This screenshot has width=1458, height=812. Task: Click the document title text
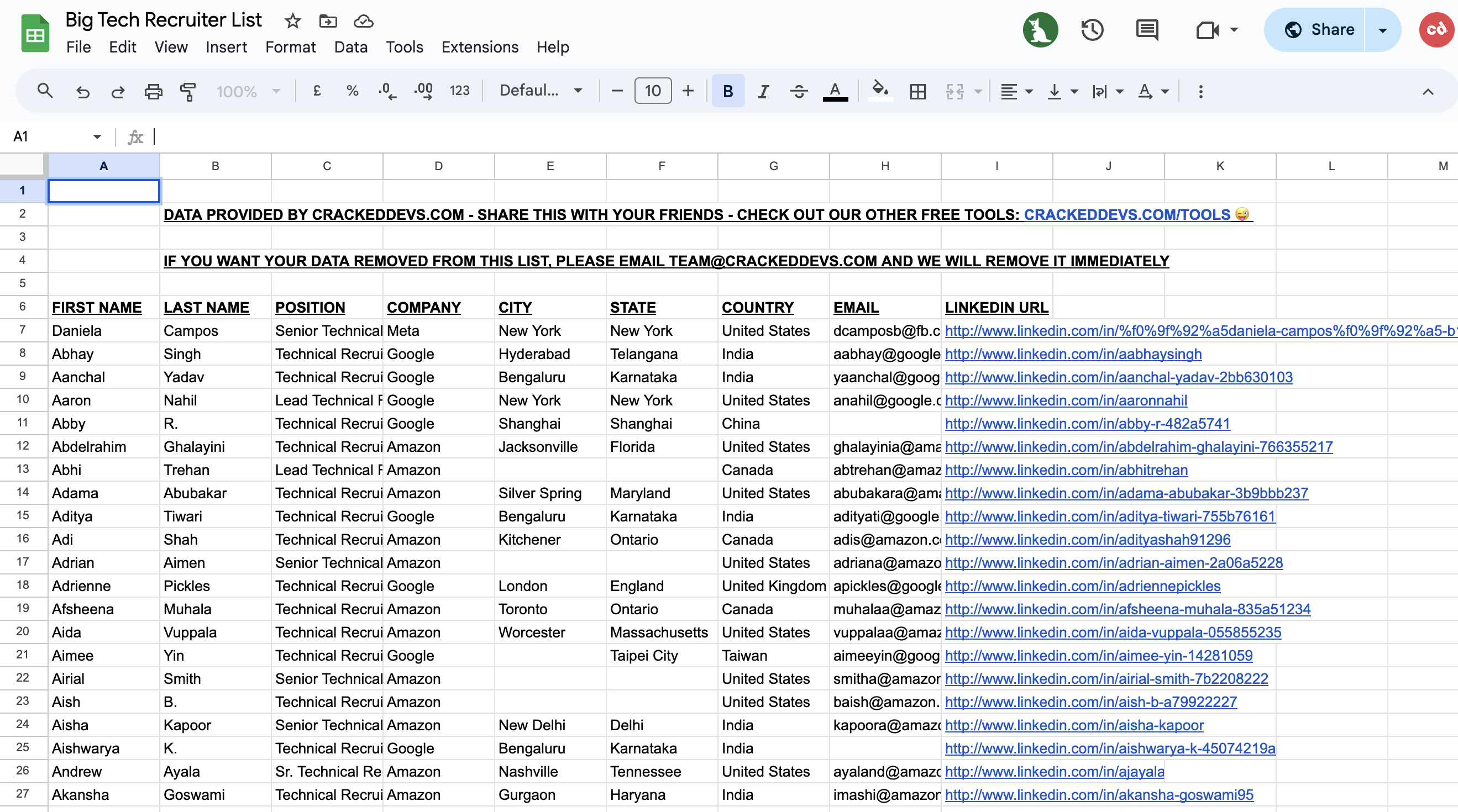click(164, 20)
